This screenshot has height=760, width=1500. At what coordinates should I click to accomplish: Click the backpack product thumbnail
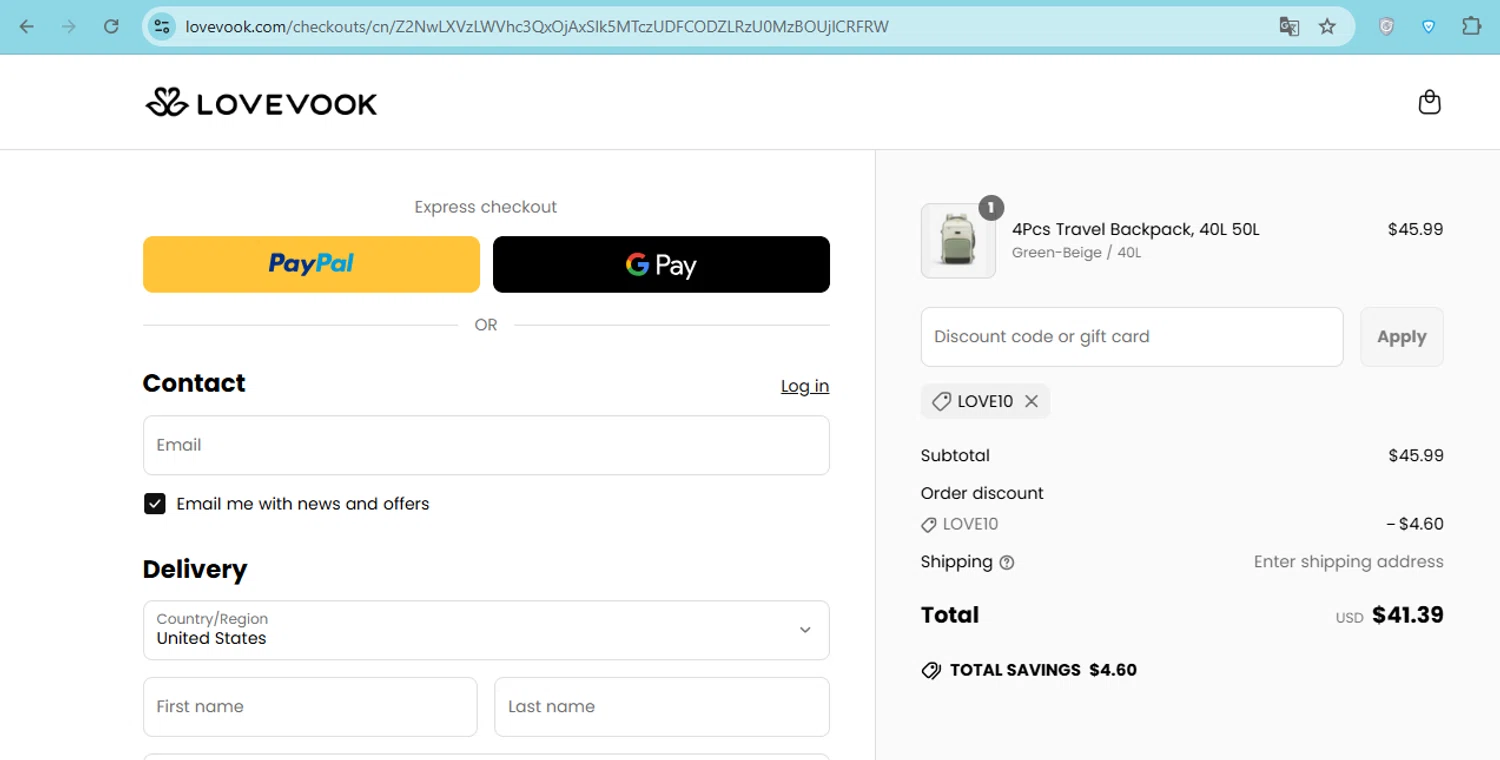[x=958, y=241]
